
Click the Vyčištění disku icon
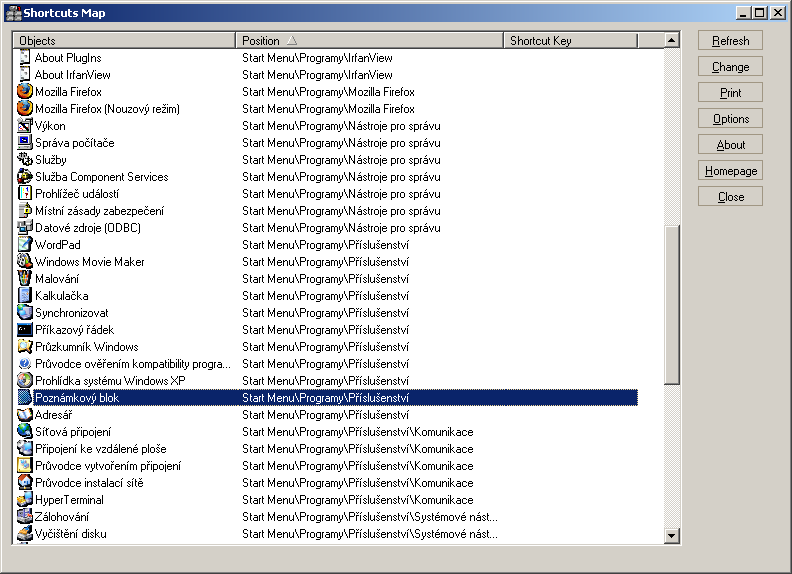click(x=25, y=533)
